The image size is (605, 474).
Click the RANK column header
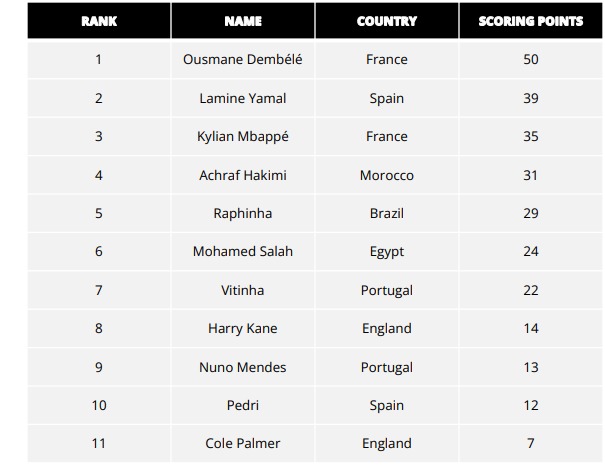tap(98, 21)
